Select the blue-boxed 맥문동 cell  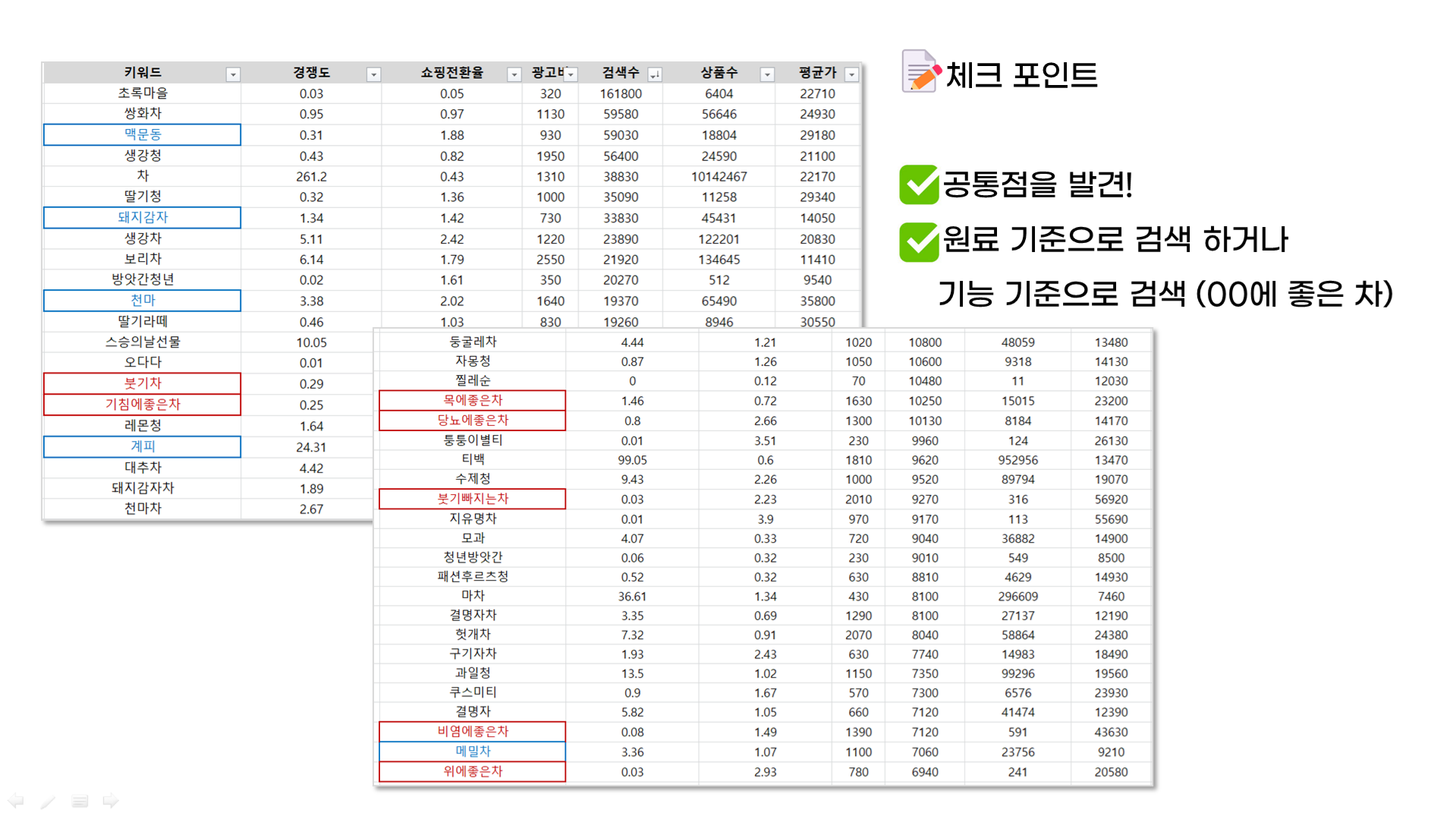tap(143, 134)
